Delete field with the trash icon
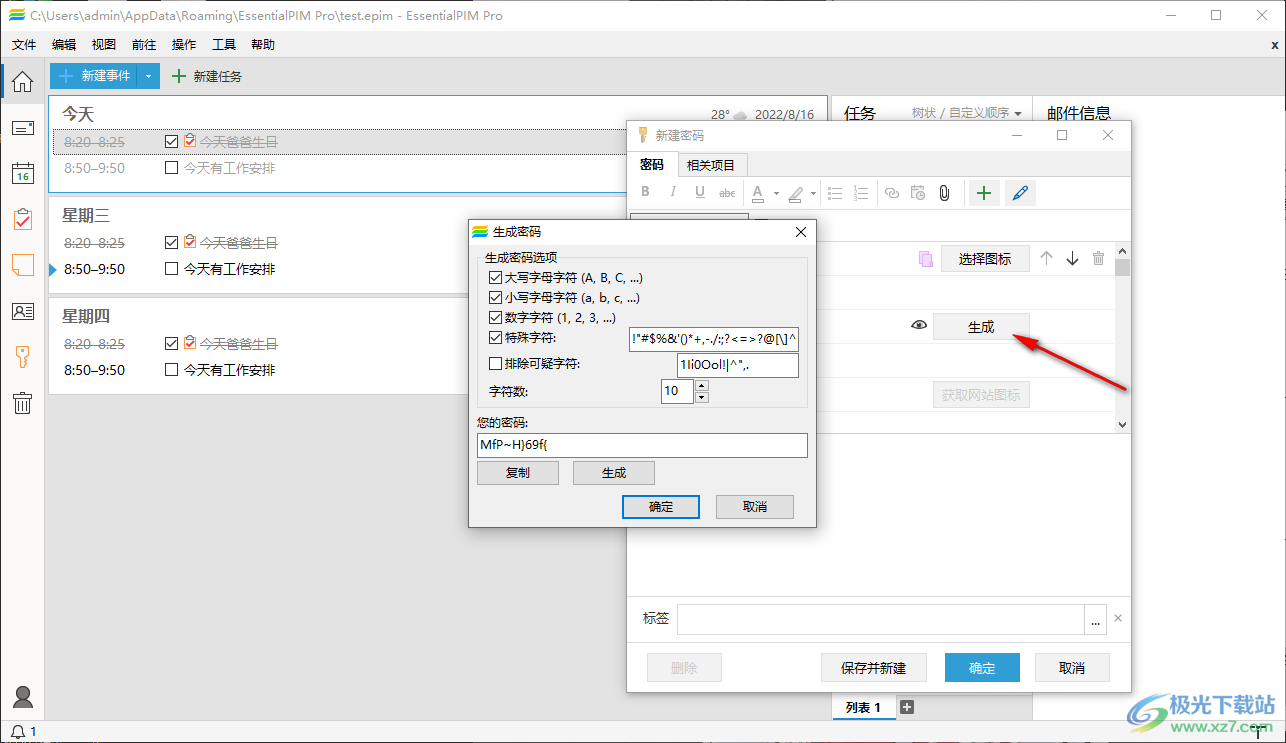1286x743 pixels. click(1098, 258)
